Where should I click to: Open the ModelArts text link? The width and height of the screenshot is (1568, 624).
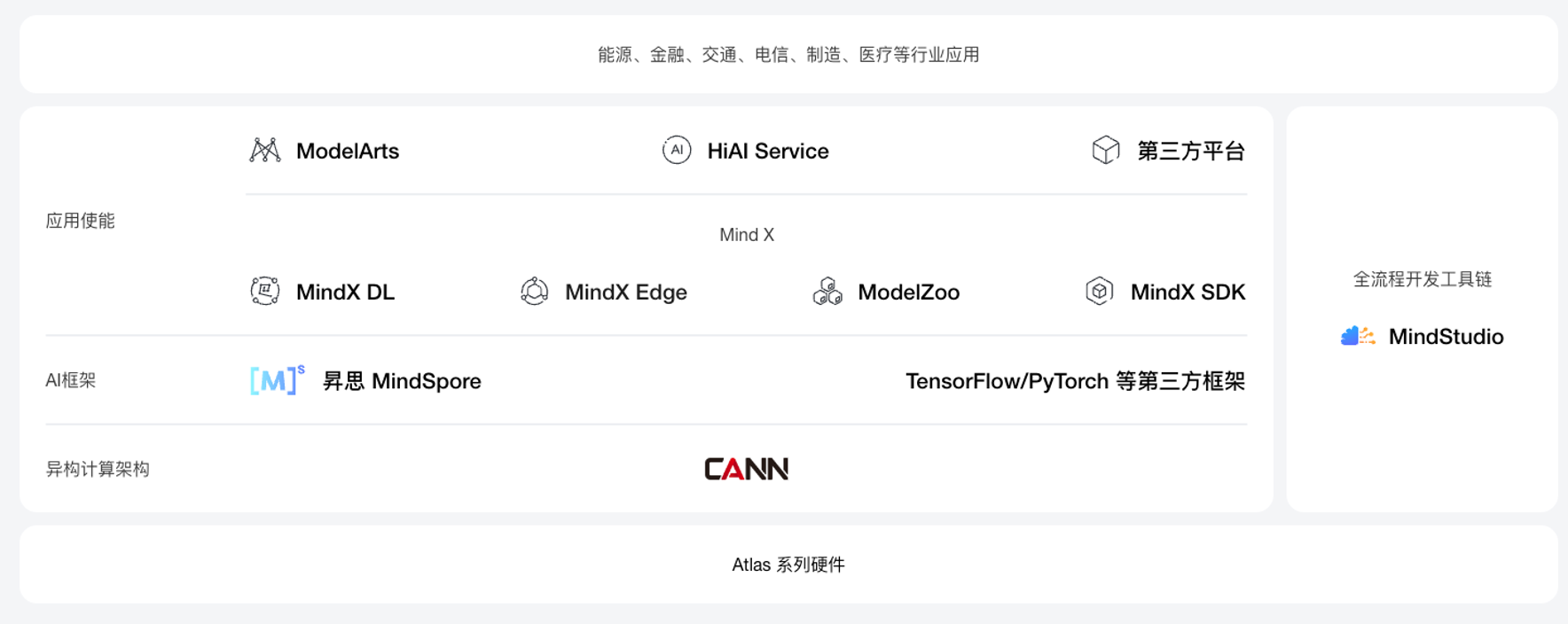point(348,151)
